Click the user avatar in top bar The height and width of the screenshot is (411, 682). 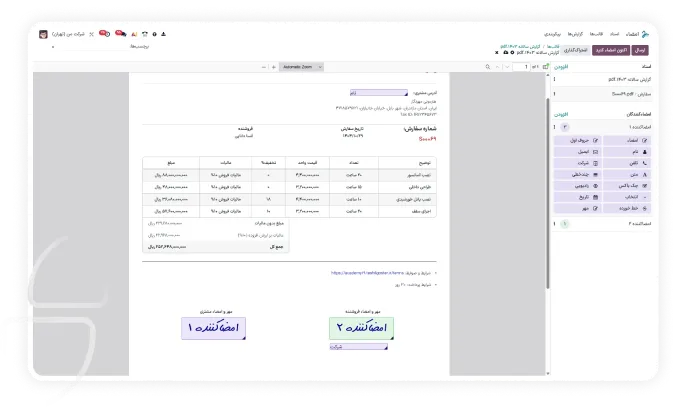[43, 33]
